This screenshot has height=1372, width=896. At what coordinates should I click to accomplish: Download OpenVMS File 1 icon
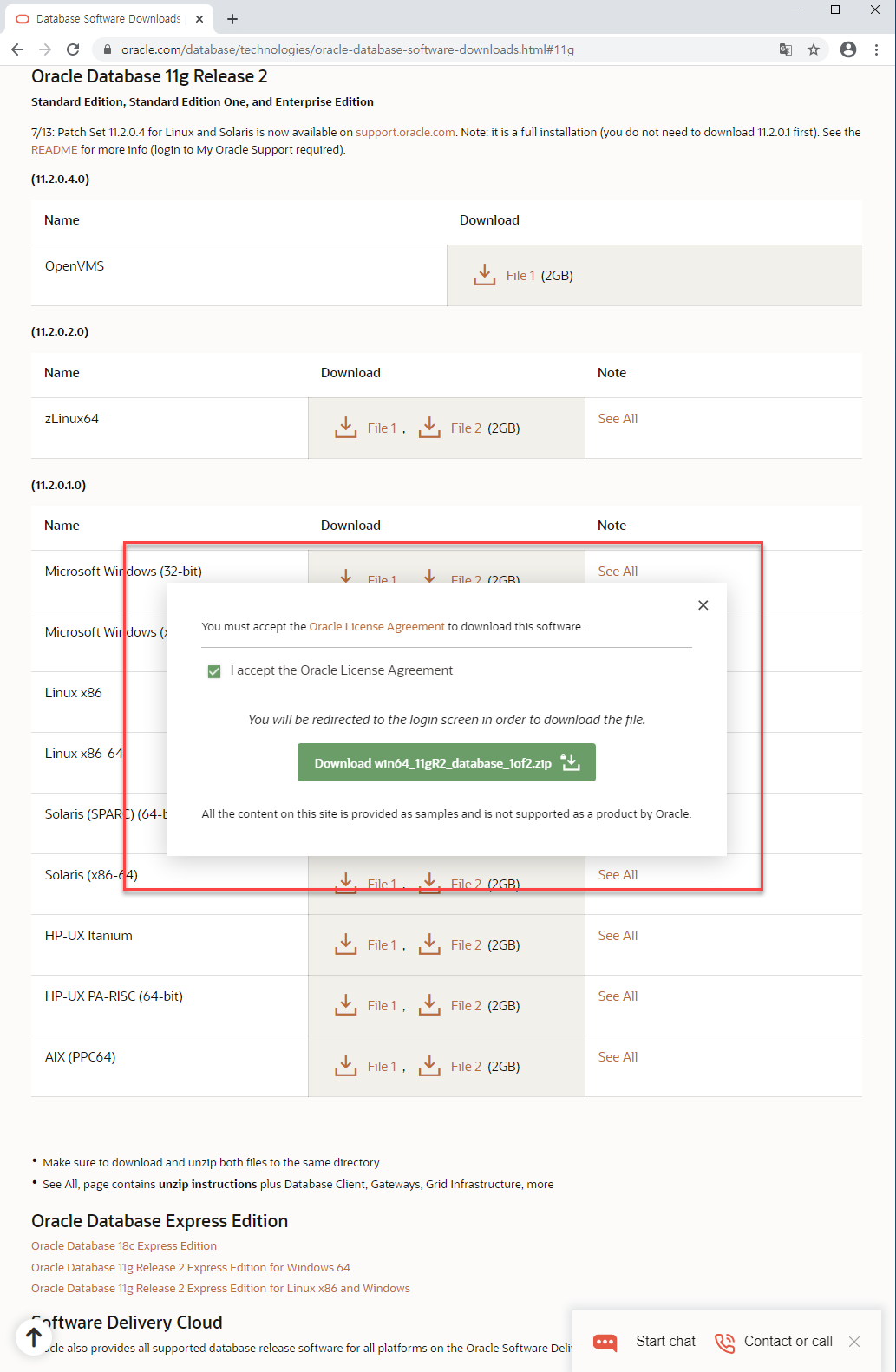click(484, 275)
